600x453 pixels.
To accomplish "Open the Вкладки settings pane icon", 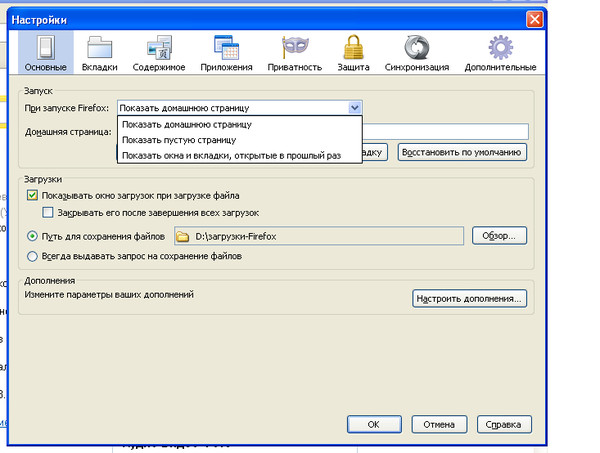I will (x=99, y=47).
